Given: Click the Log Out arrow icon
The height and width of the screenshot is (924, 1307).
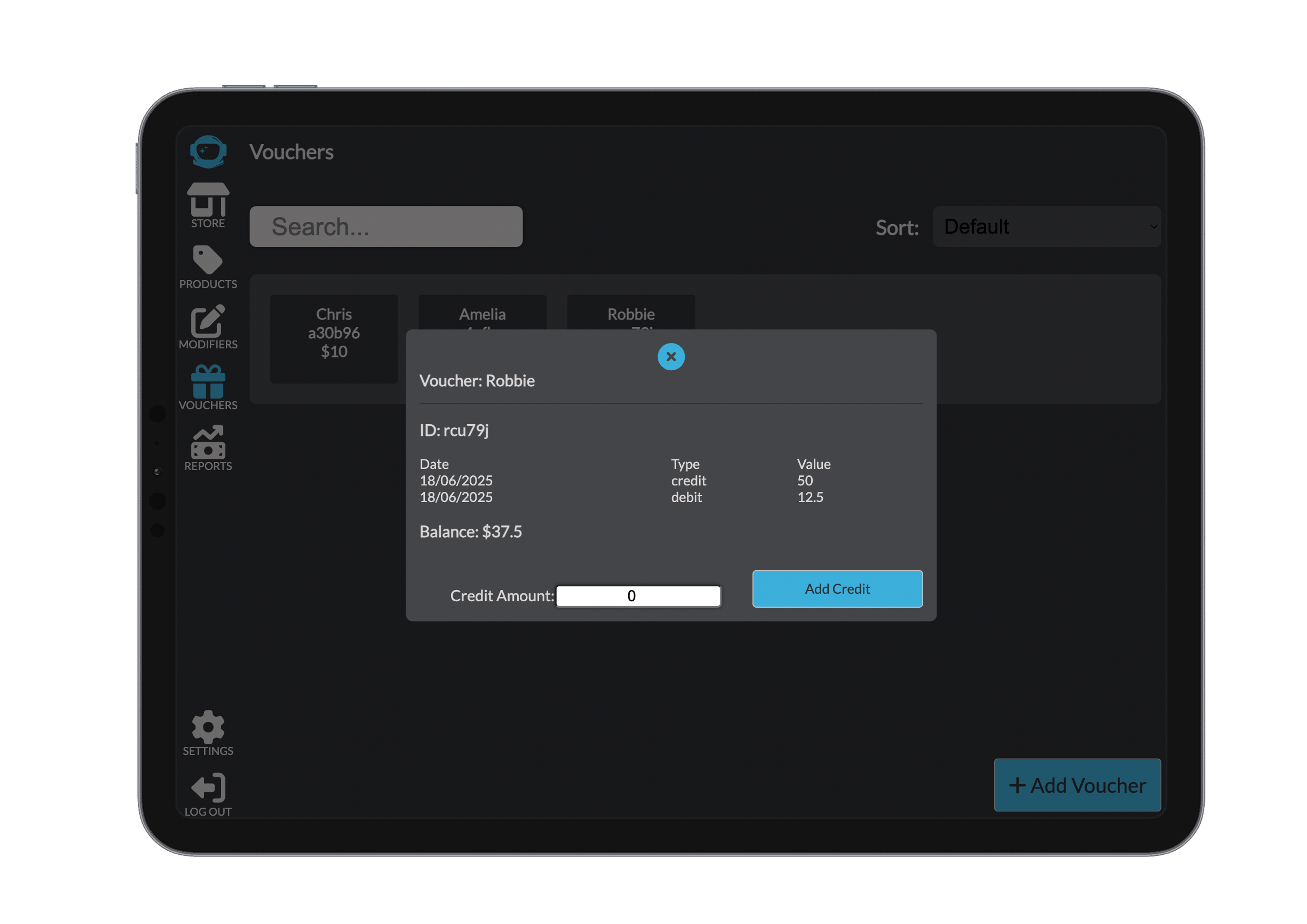Looking at the screenshot, I should tap(208, 788).
